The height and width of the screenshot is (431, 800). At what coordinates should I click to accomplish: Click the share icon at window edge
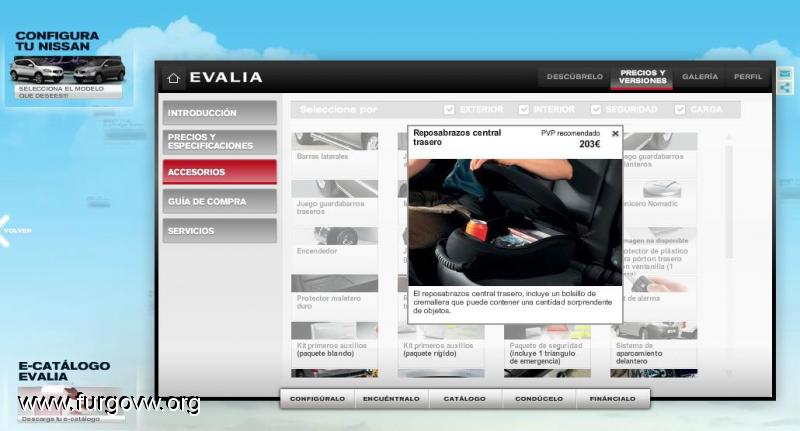[785, 88]
